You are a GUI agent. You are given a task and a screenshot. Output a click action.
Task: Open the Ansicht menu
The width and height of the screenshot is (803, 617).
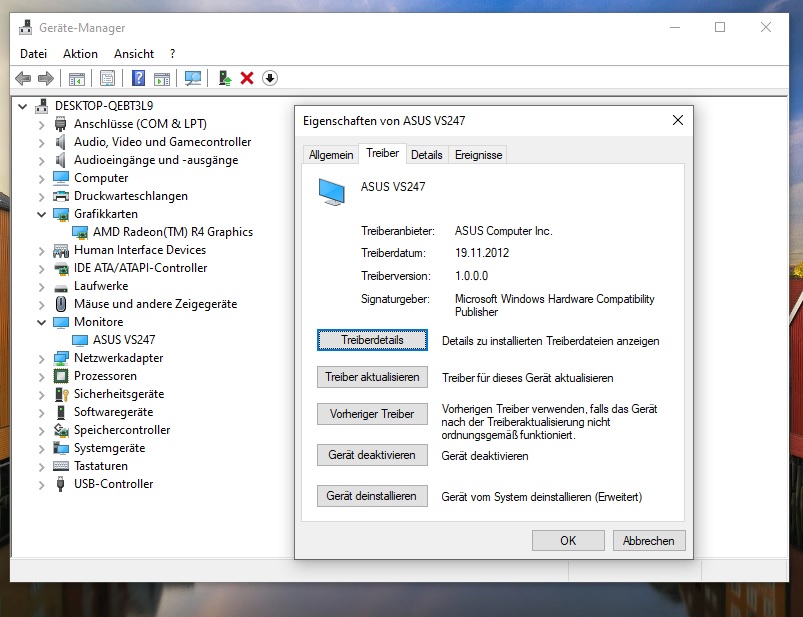(x=134, y=54)
